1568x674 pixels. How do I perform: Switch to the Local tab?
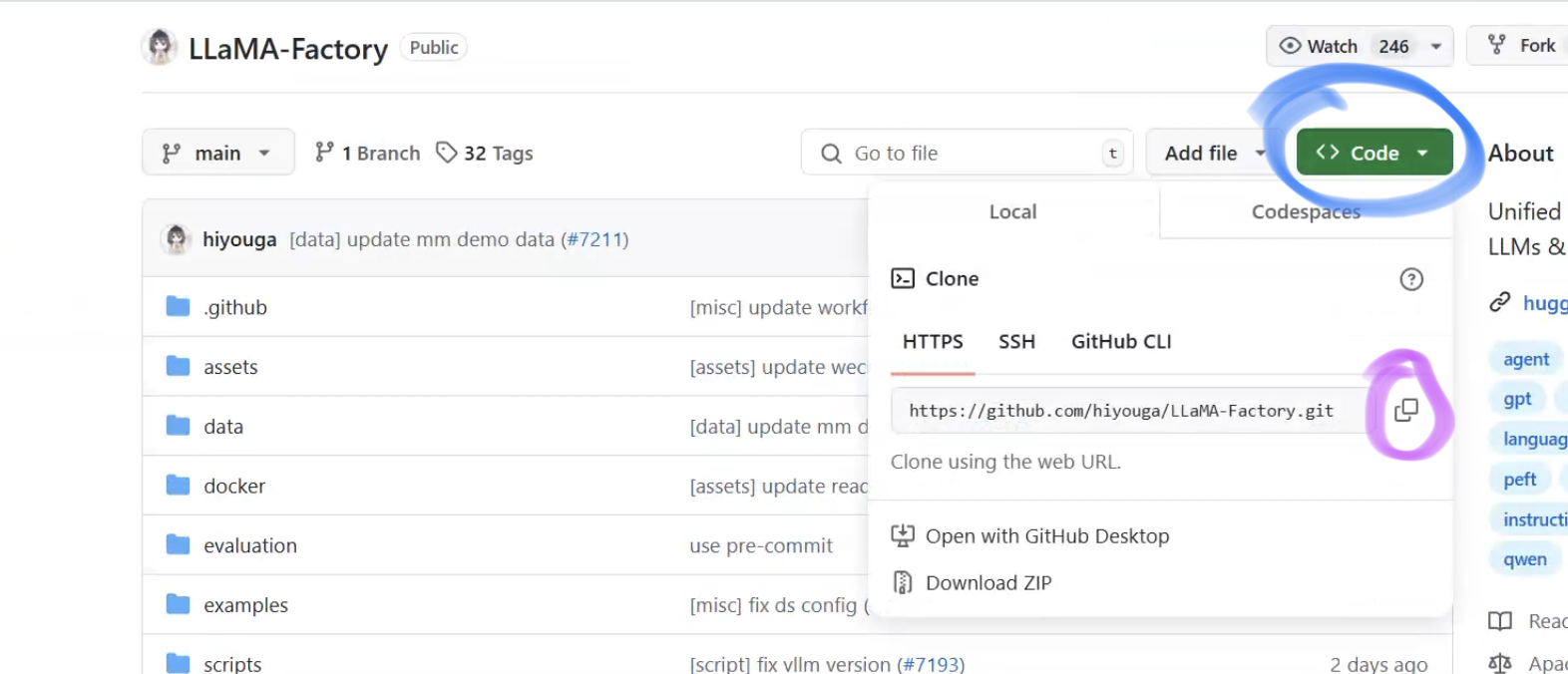coord(1013,211)
